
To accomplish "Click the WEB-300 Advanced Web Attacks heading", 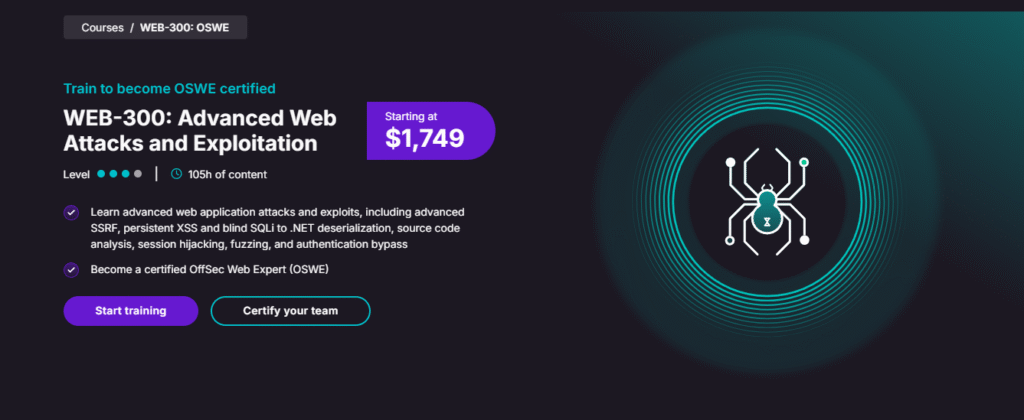I will pyautogui.click(x=200, y=130).
